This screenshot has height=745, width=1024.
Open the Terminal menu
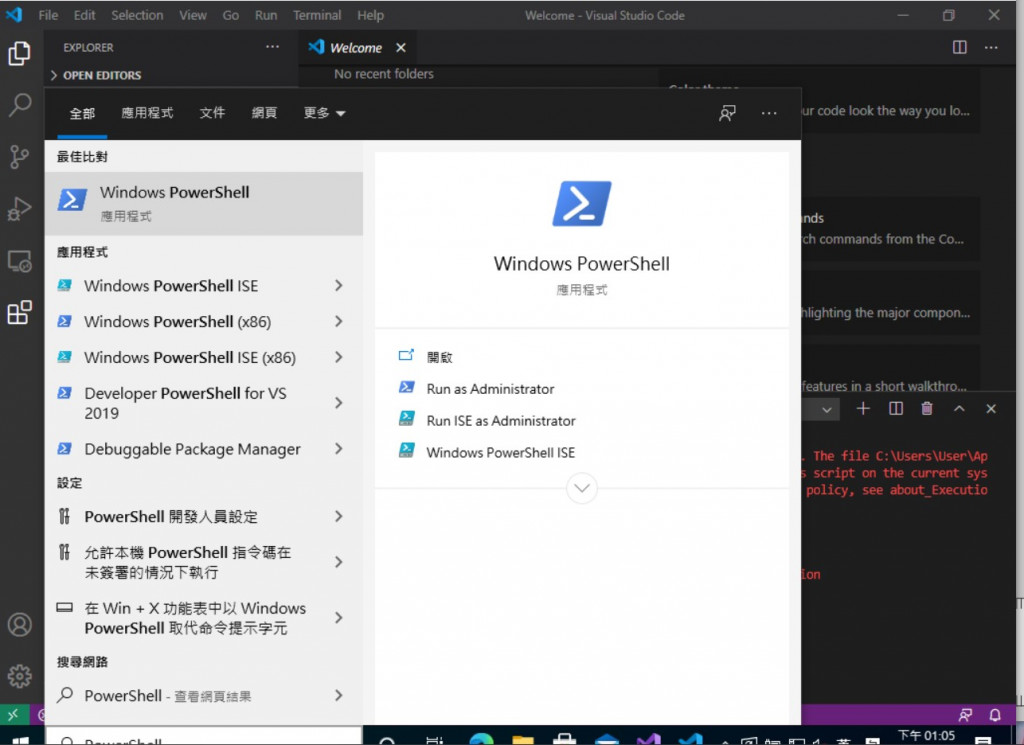(x=317, y=15)
